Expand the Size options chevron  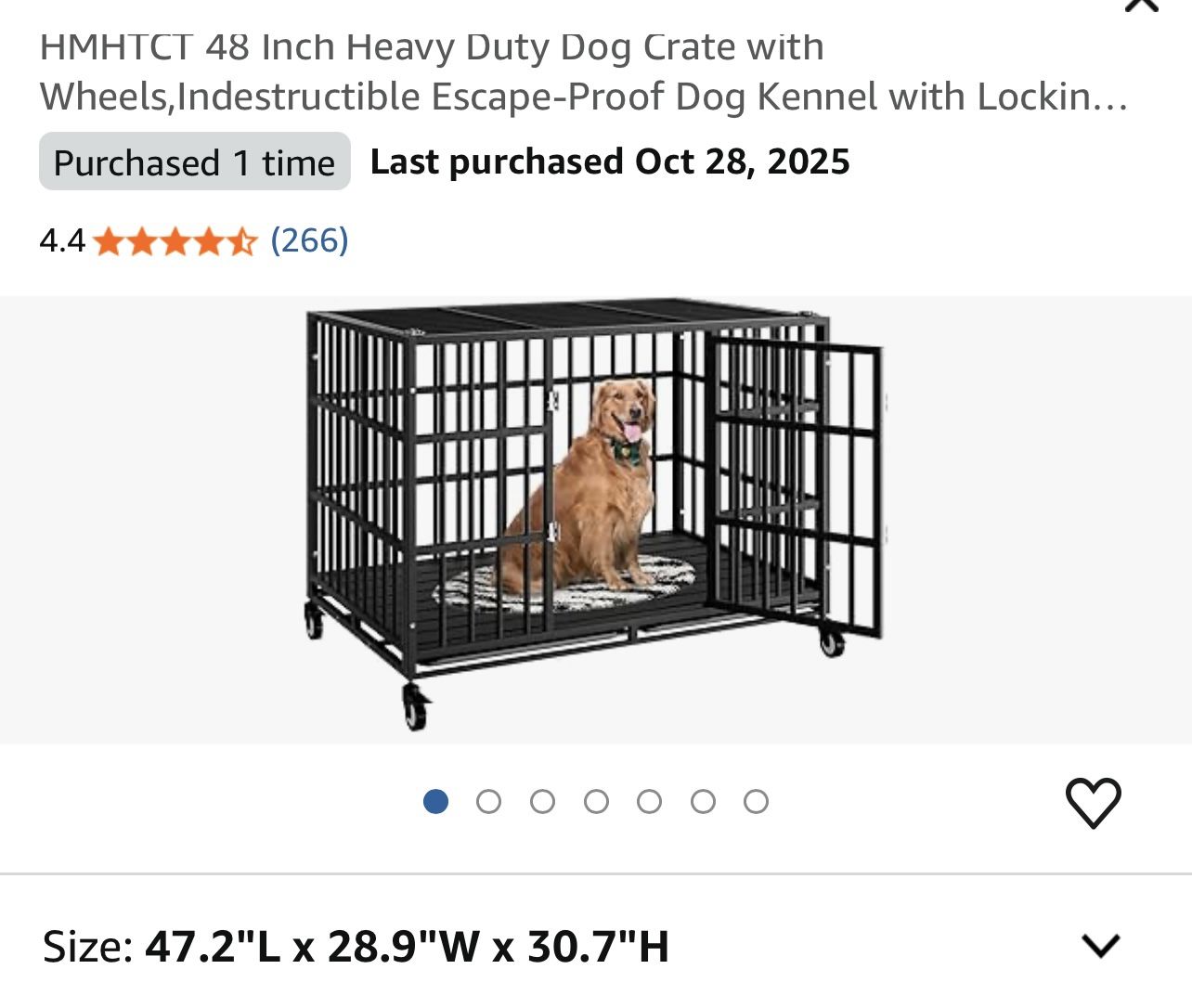1102,946
